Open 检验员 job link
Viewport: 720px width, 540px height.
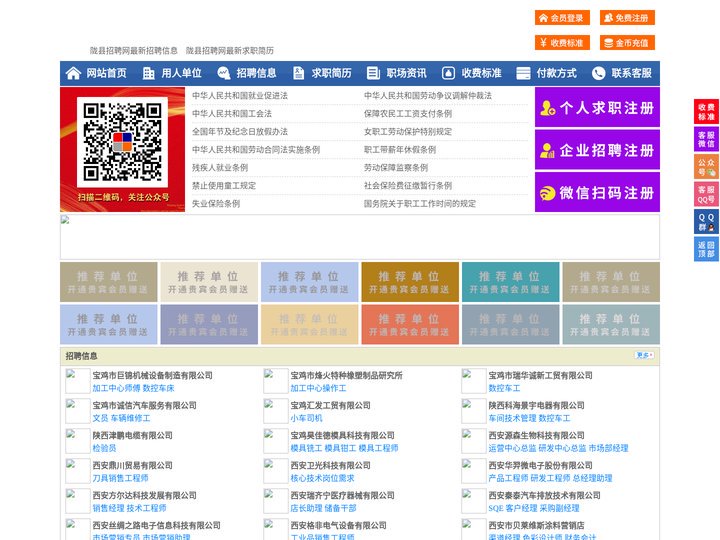point(104,448)
